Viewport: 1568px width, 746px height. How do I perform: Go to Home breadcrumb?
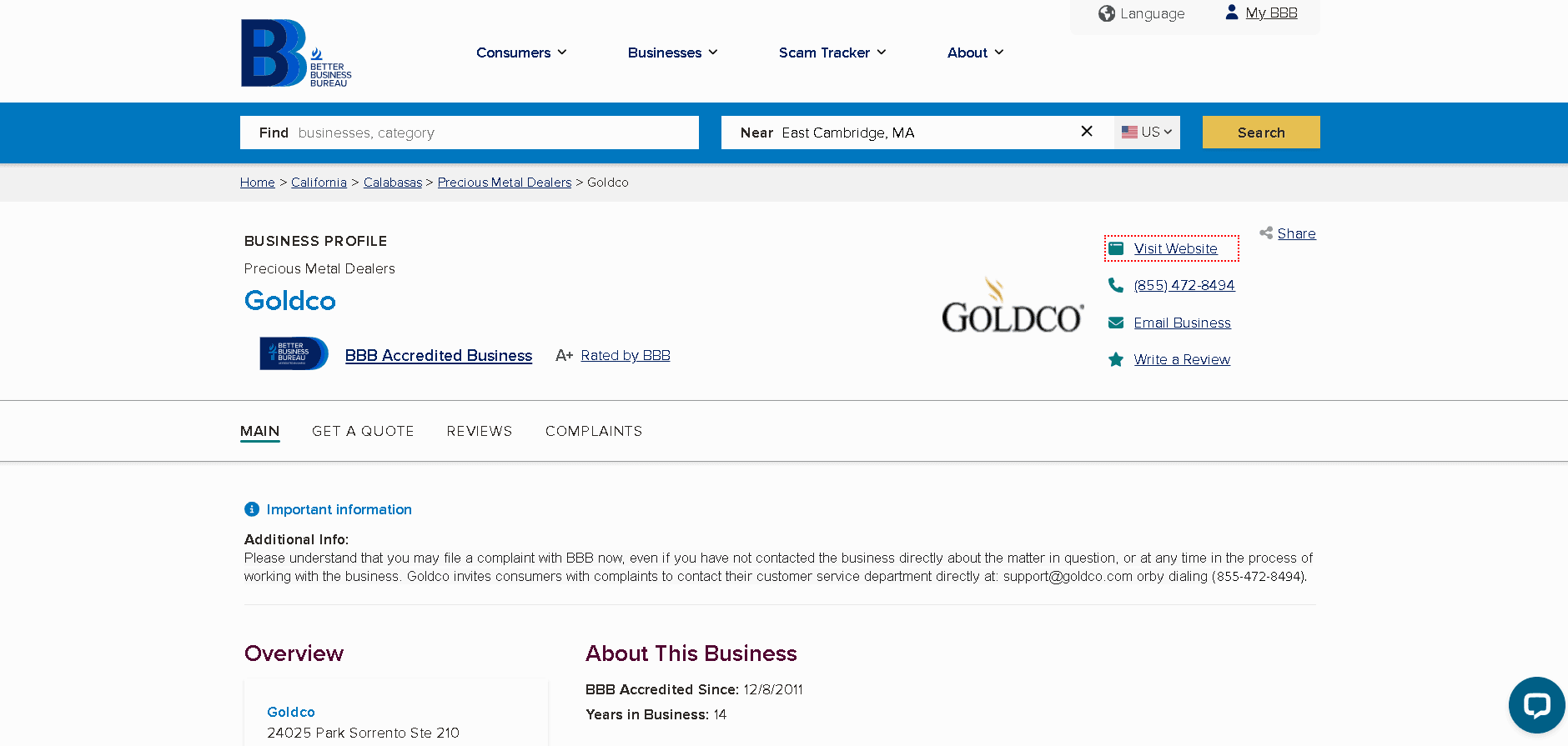pos(258,183)
